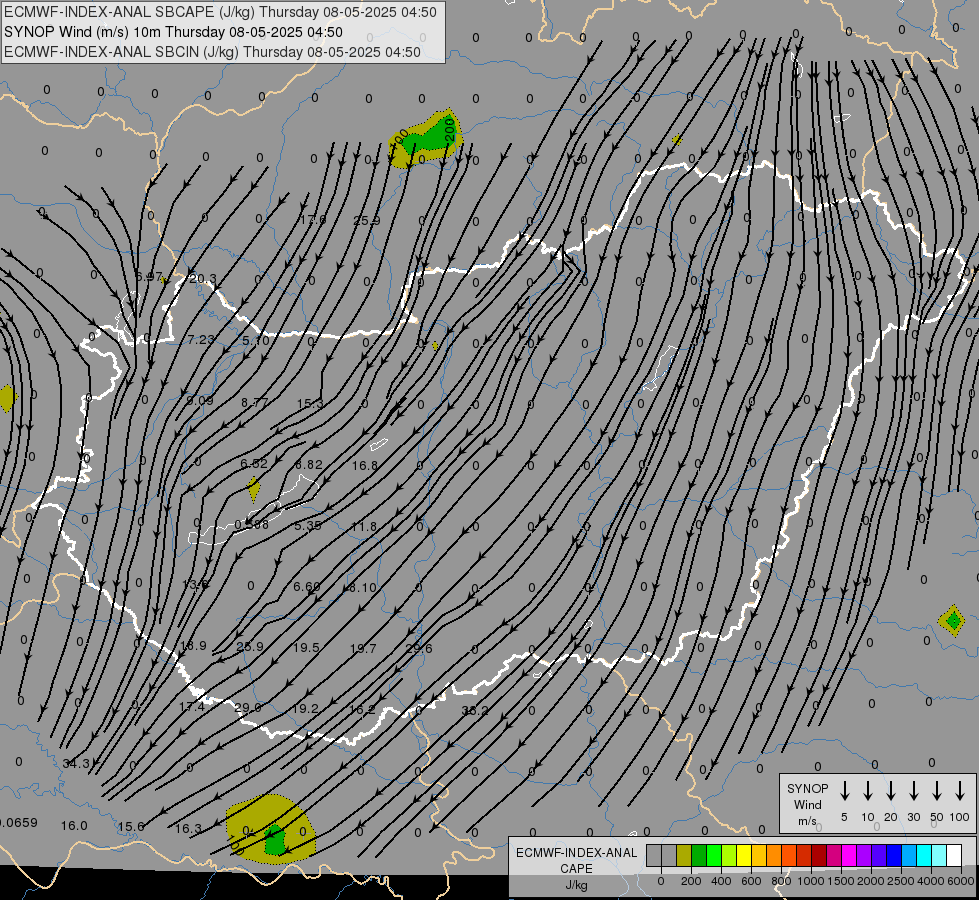Select the dark green swatch in CAPE legend
The image size is (979, 900).
[699, 856]
